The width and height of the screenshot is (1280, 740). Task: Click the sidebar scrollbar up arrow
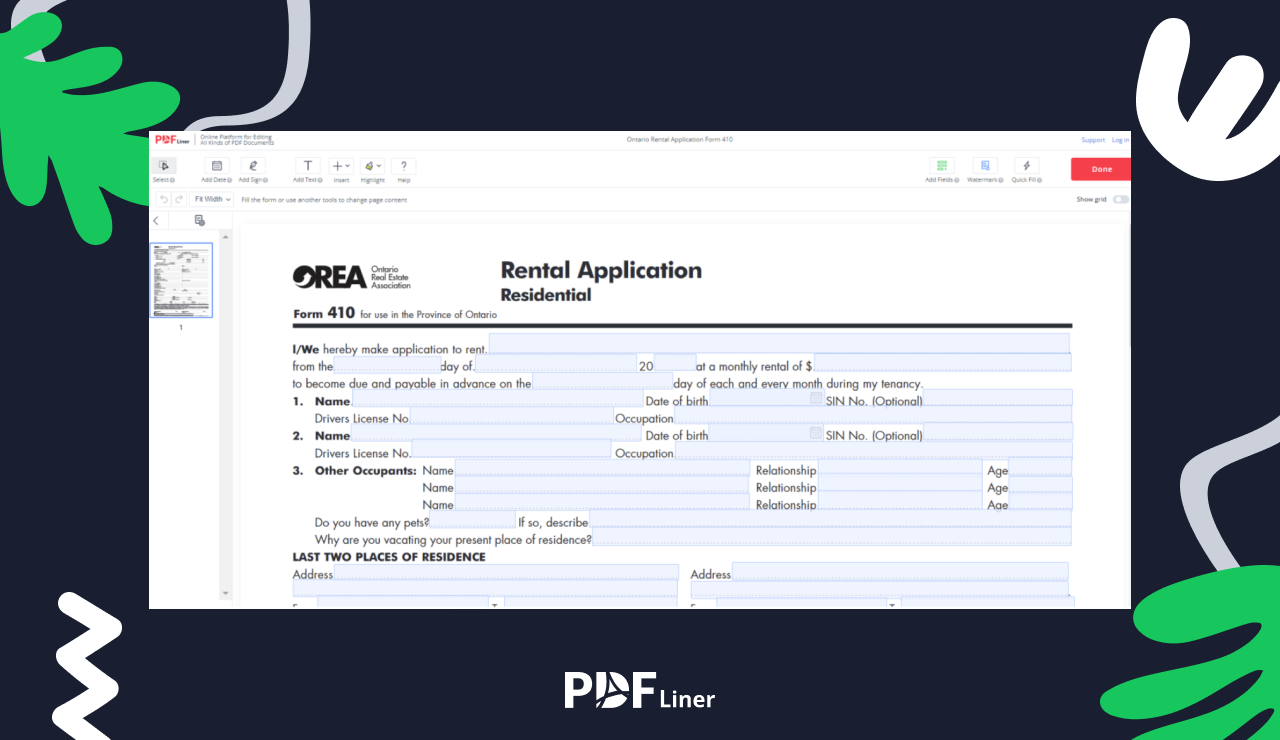[225, 237]
